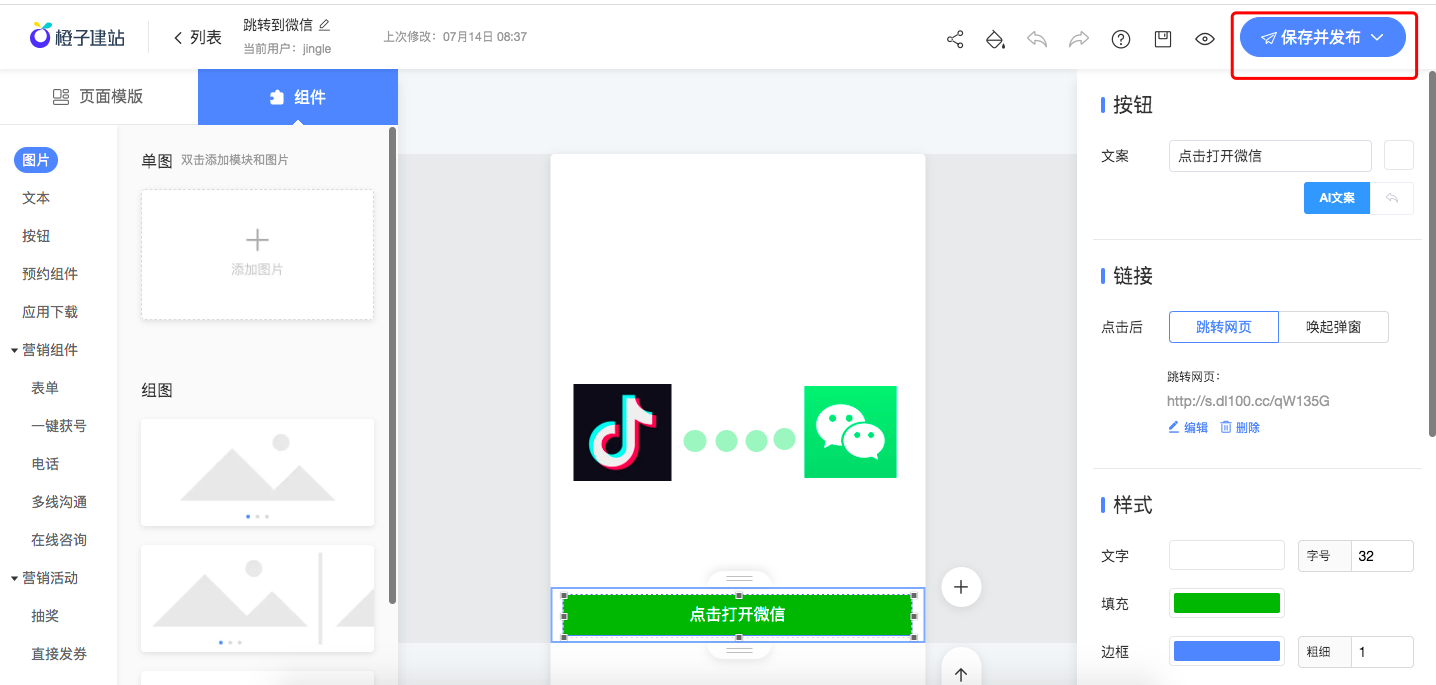Screen dimensions: 1436x685
Task: Edit page title with pencil icon
Action: pyautogui.click(x=324, y=25)
